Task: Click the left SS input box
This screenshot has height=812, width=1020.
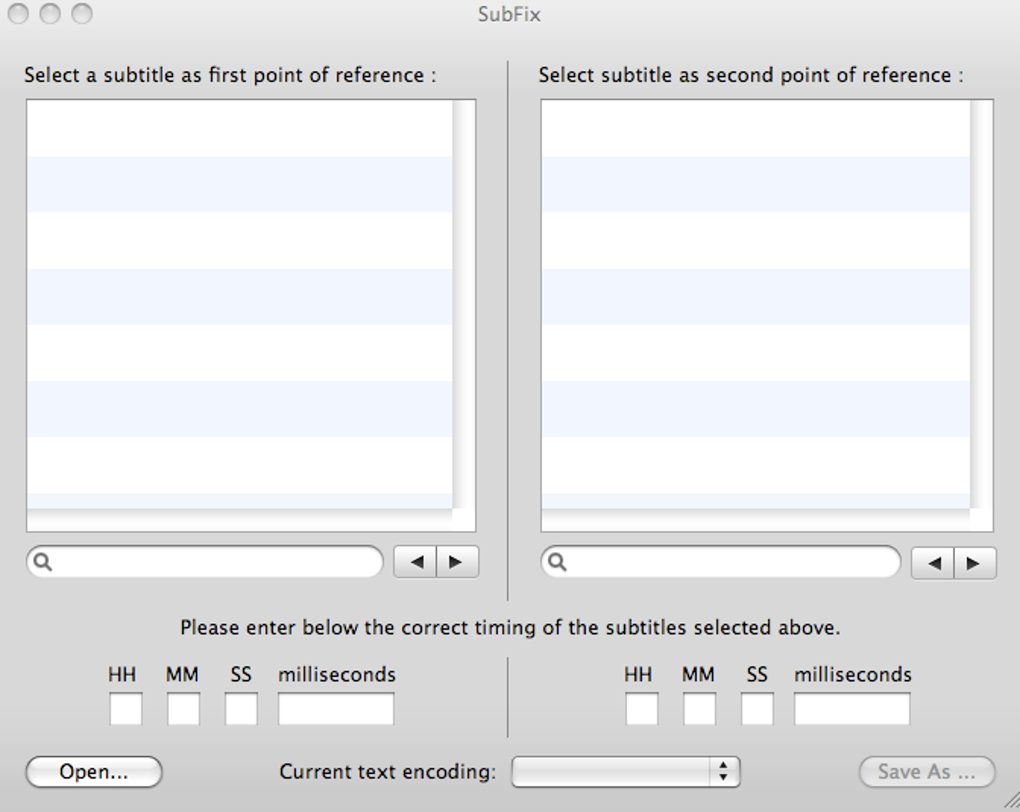Action: tap(241, 709)
